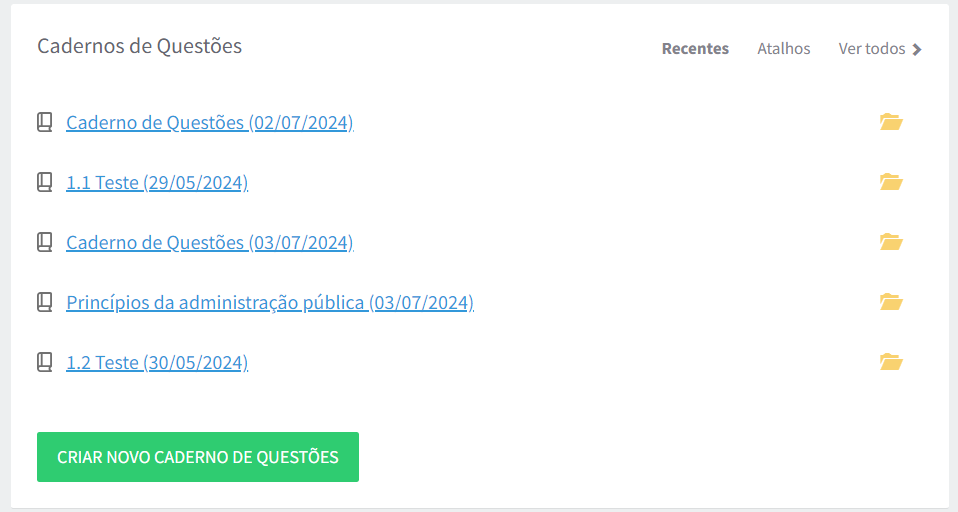Viewport: 958px width, 512px height.
Task: Open folder icon for Caderno de Questões (03/07/2024)
Action: tap(891, 242)
